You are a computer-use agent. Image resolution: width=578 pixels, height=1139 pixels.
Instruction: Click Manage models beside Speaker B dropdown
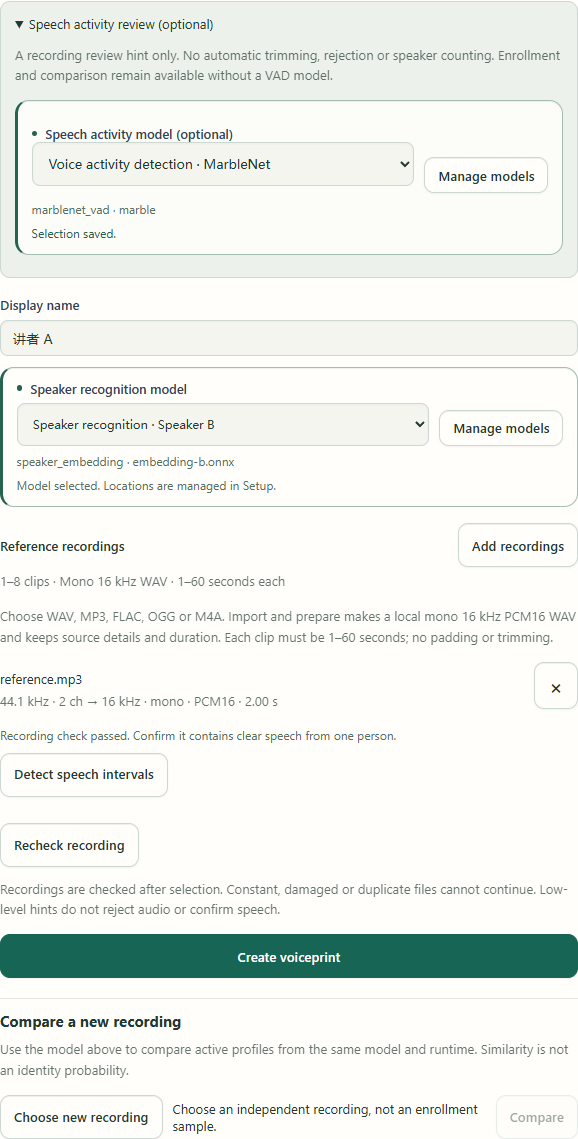tap(501, 429)
